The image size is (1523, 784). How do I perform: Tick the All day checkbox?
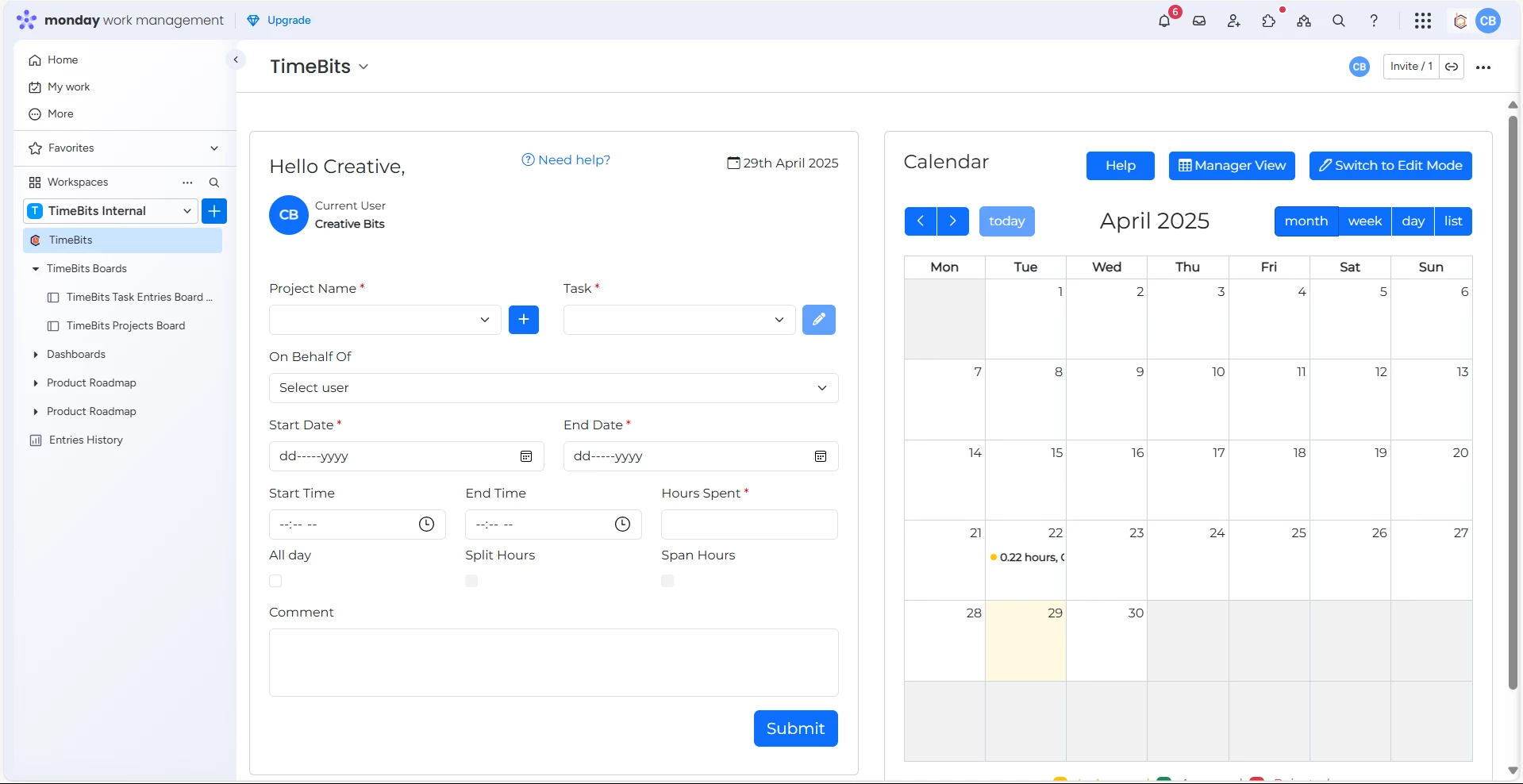click(x=275, y=581)
